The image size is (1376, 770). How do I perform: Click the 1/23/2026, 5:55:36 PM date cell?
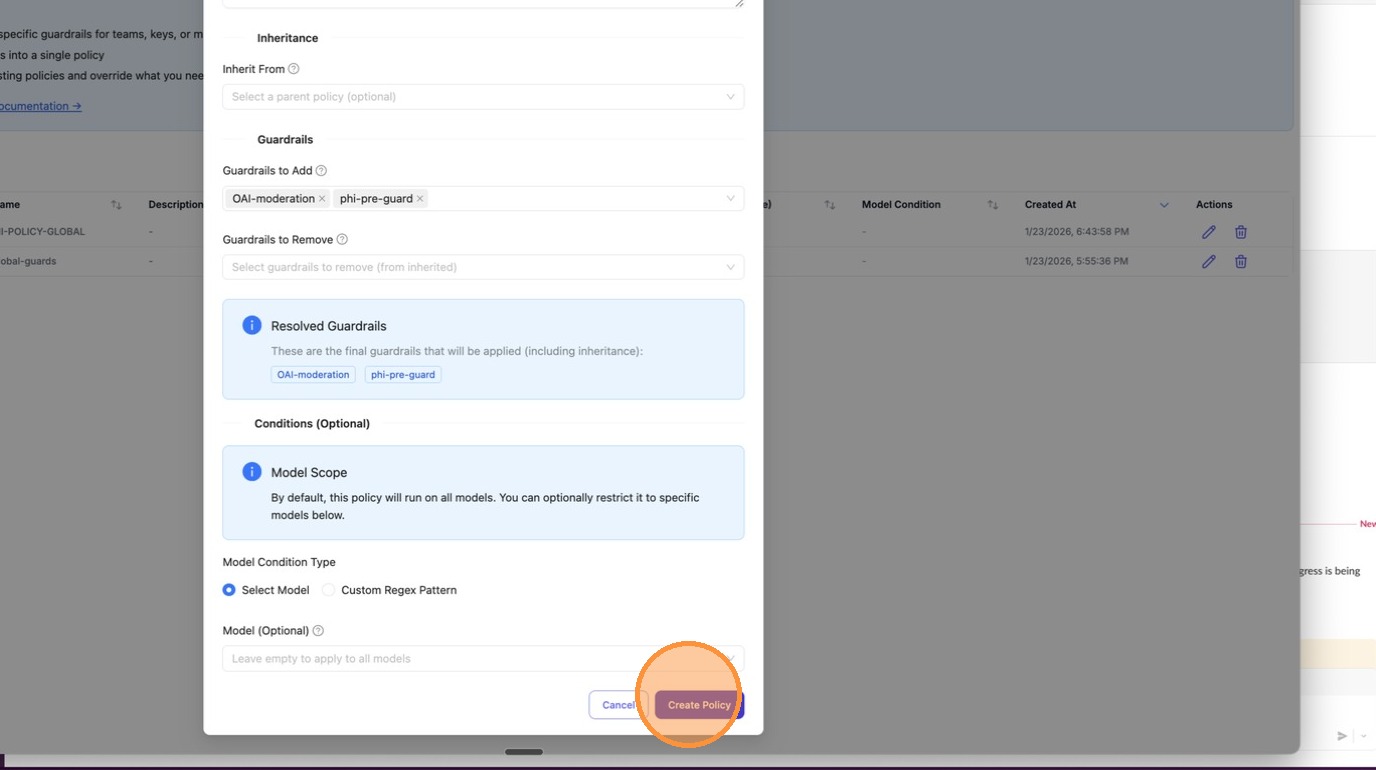1077,261
